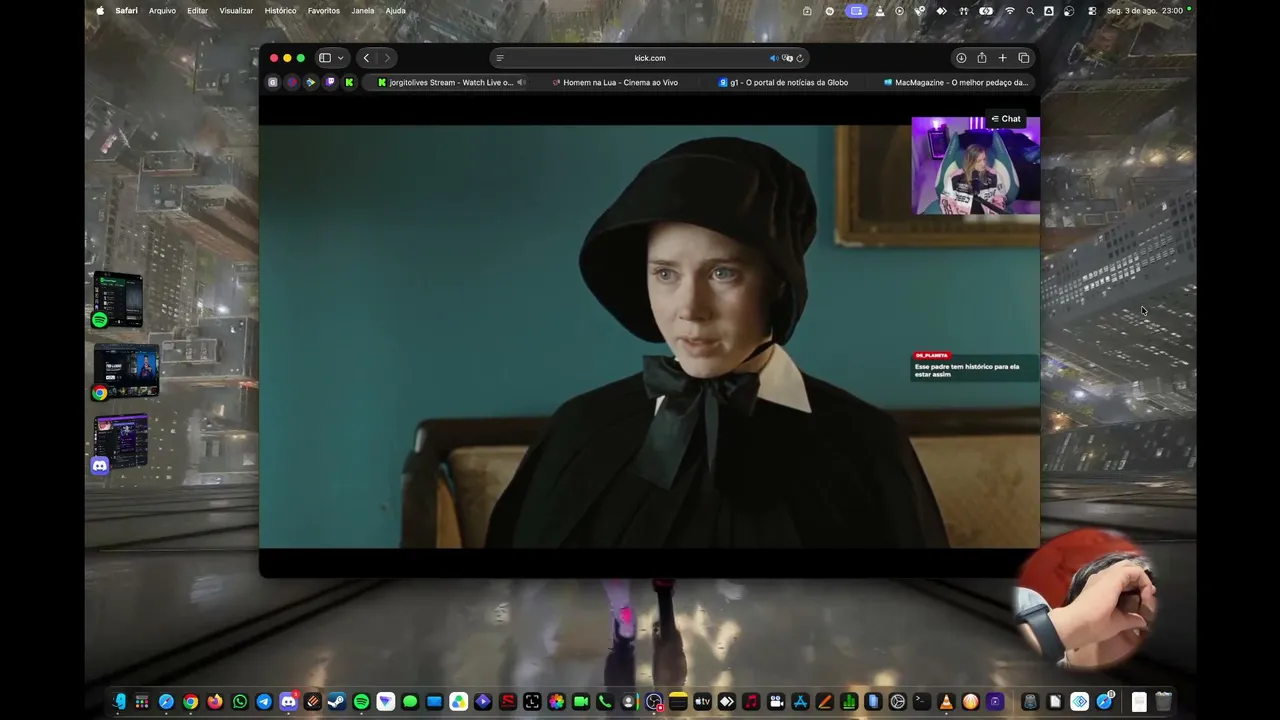Open the tab groups dropdown arrow
Screen dimensions: 1280x720
coord(340,58)
